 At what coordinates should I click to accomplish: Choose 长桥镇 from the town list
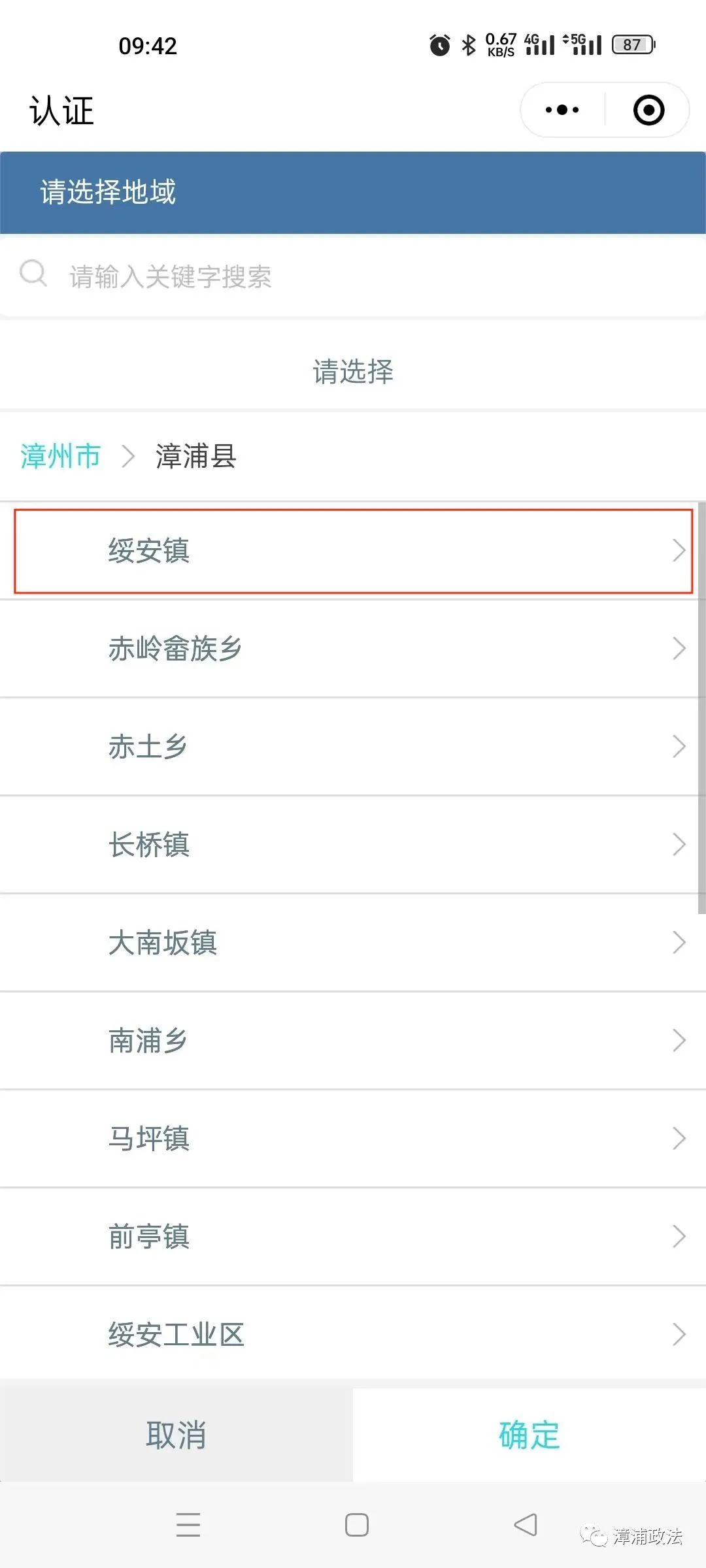[149, 845]
